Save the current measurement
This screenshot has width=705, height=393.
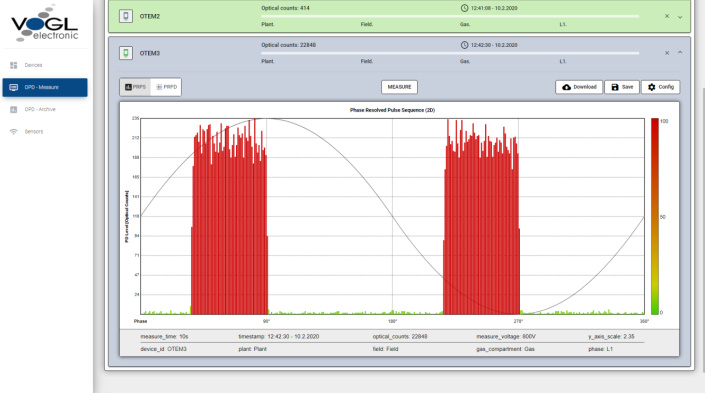pos(622,87)
